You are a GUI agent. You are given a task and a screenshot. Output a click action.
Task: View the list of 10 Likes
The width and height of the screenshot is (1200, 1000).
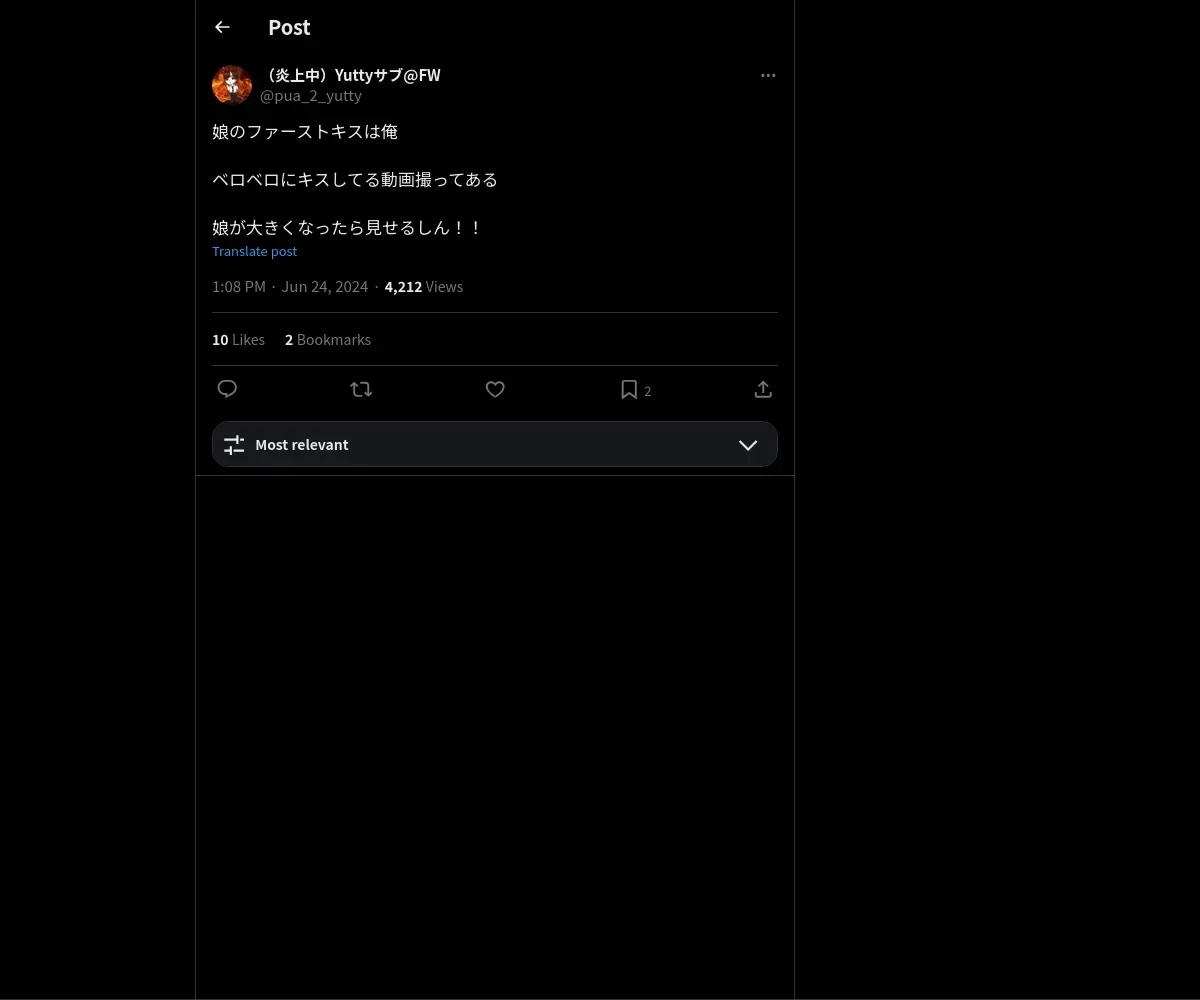tap(238, 340)
